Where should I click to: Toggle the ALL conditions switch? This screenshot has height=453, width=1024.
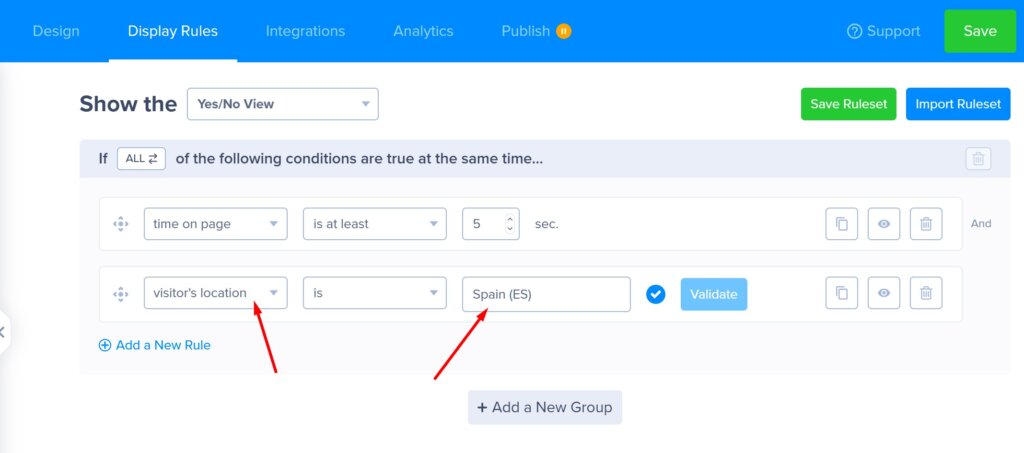pyautogui.click(x=141, y=159)
